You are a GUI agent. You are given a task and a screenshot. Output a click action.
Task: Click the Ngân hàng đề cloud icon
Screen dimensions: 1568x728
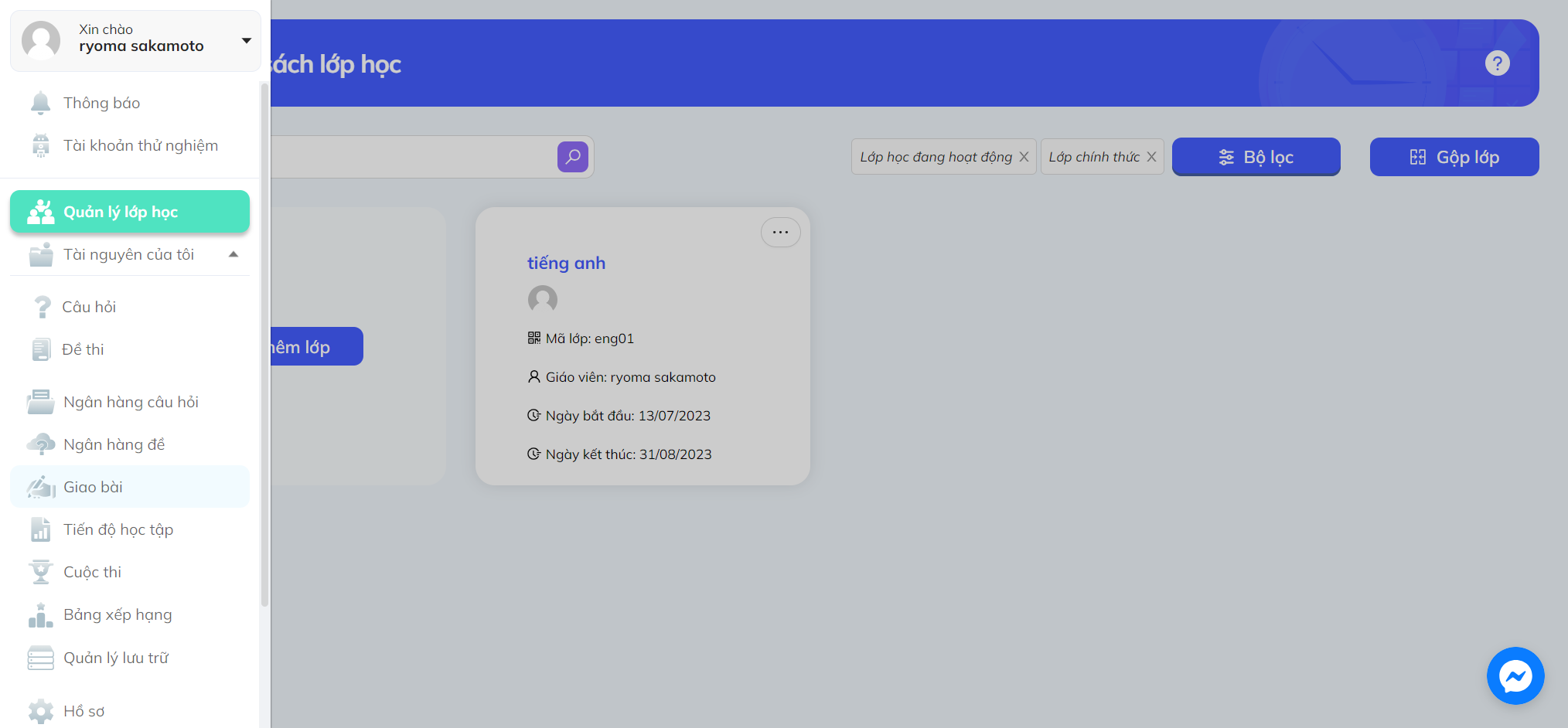click(40, 444)
